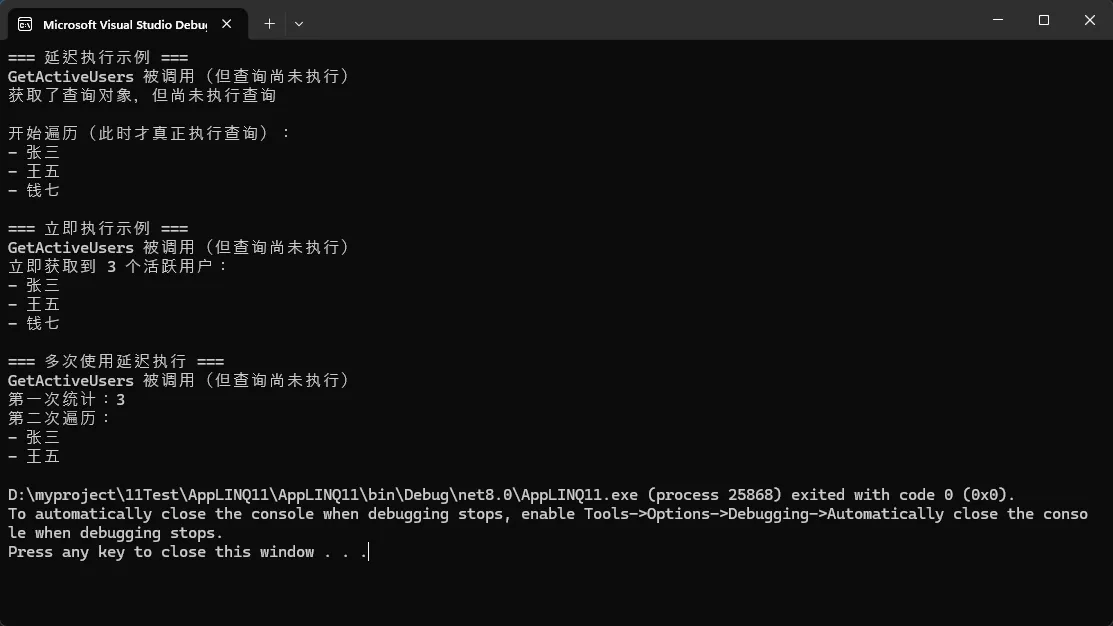Expand the new tab profile dropdown chevron
This screenshot has height=626, width=1113.
pyautogui.click(x=299, y=23)
